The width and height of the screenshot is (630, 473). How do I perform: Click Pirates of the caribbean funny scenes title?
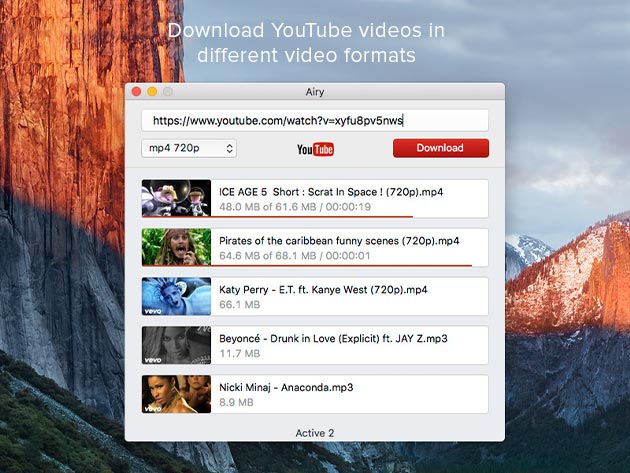[339, 241]
